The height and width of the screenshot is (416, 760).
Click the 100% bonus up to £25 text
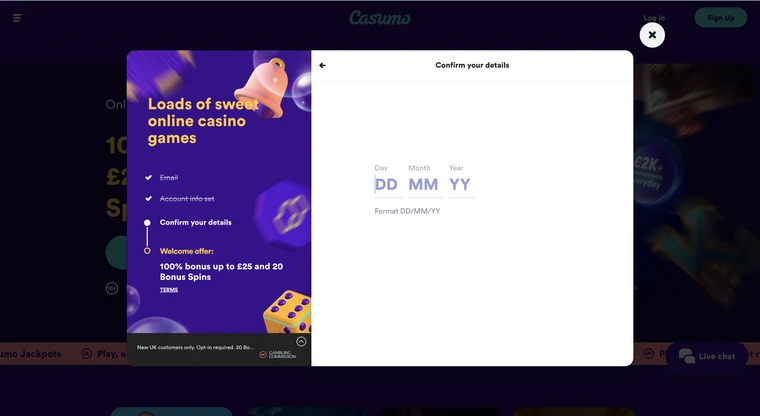[221, 272]
